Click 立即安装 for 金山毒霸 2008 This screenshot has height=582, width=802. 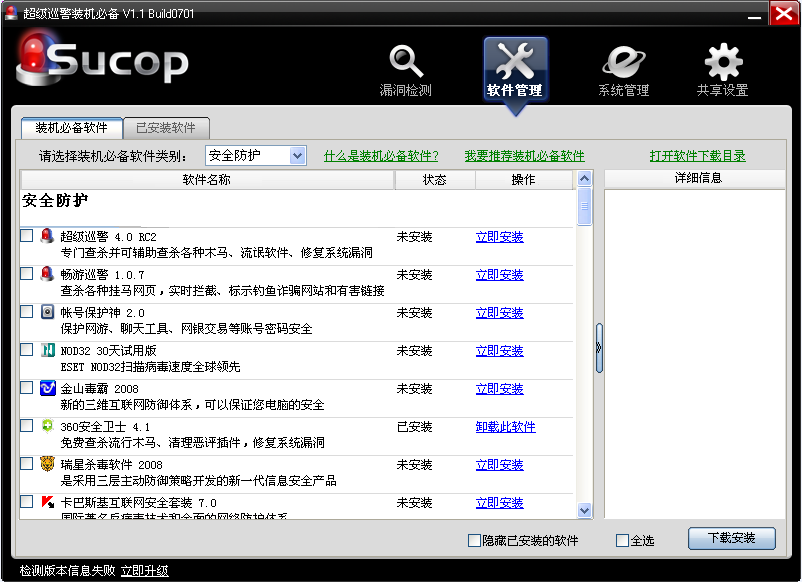(500, 389)
